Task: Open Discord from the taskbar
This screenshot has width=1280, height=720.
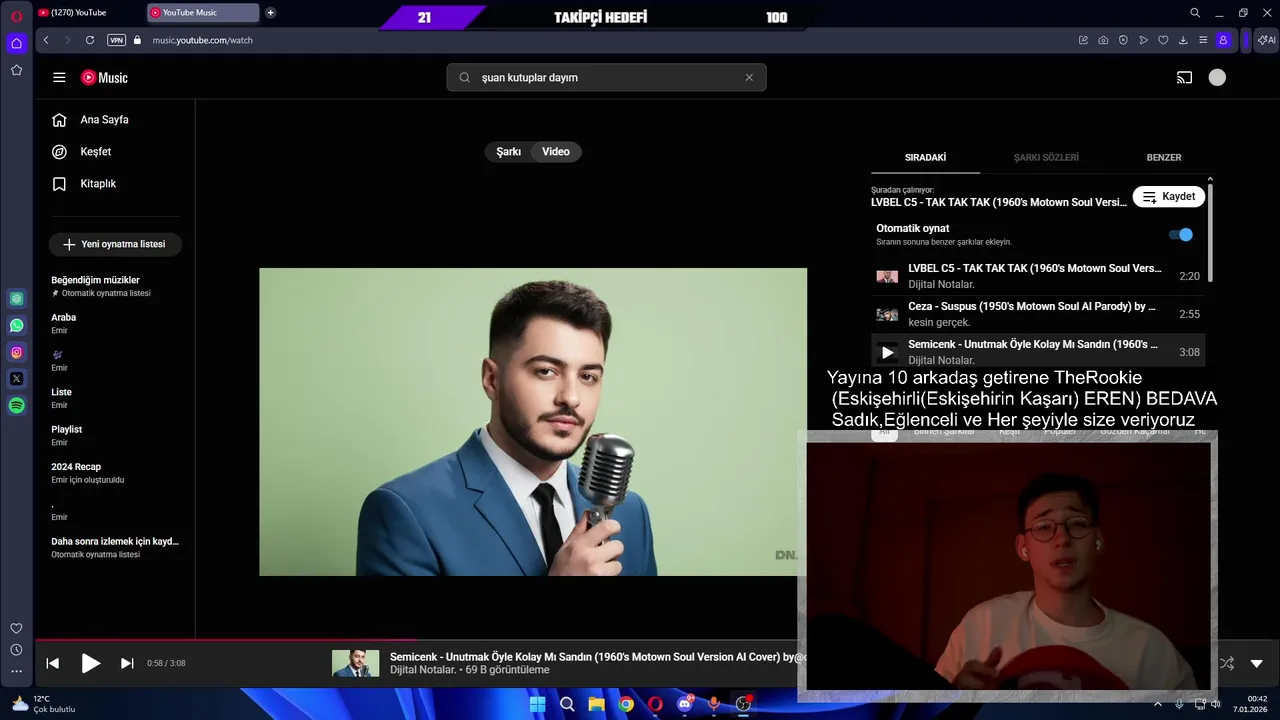Action: point(685,704)
